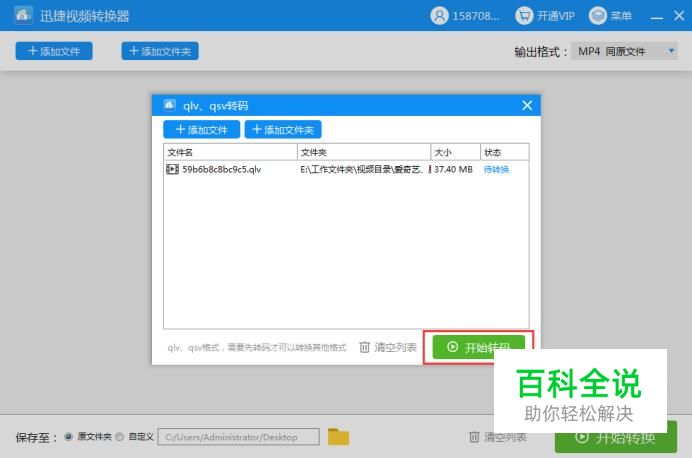Minimize the main window
The height and width of the screenshot is (458, 692).
point(657,17)
